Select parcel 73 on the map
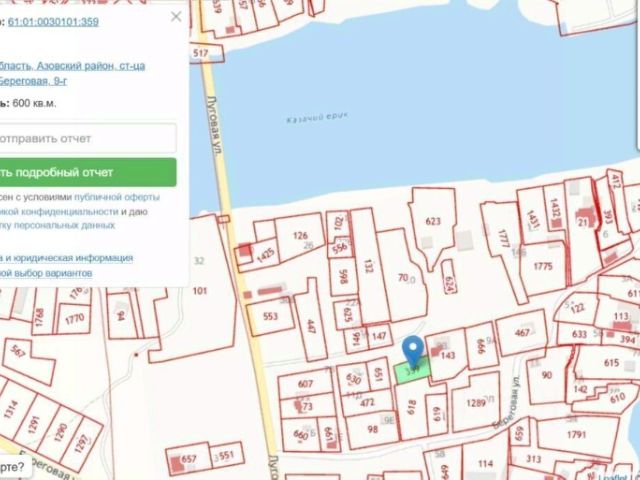Screen dimensions: 640x480 click(x=307, y=406)
